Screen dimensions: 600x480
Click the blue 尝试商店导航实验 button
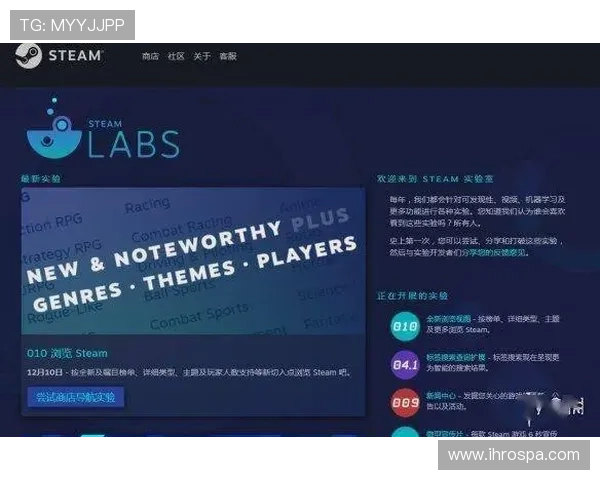click(76, 397)
